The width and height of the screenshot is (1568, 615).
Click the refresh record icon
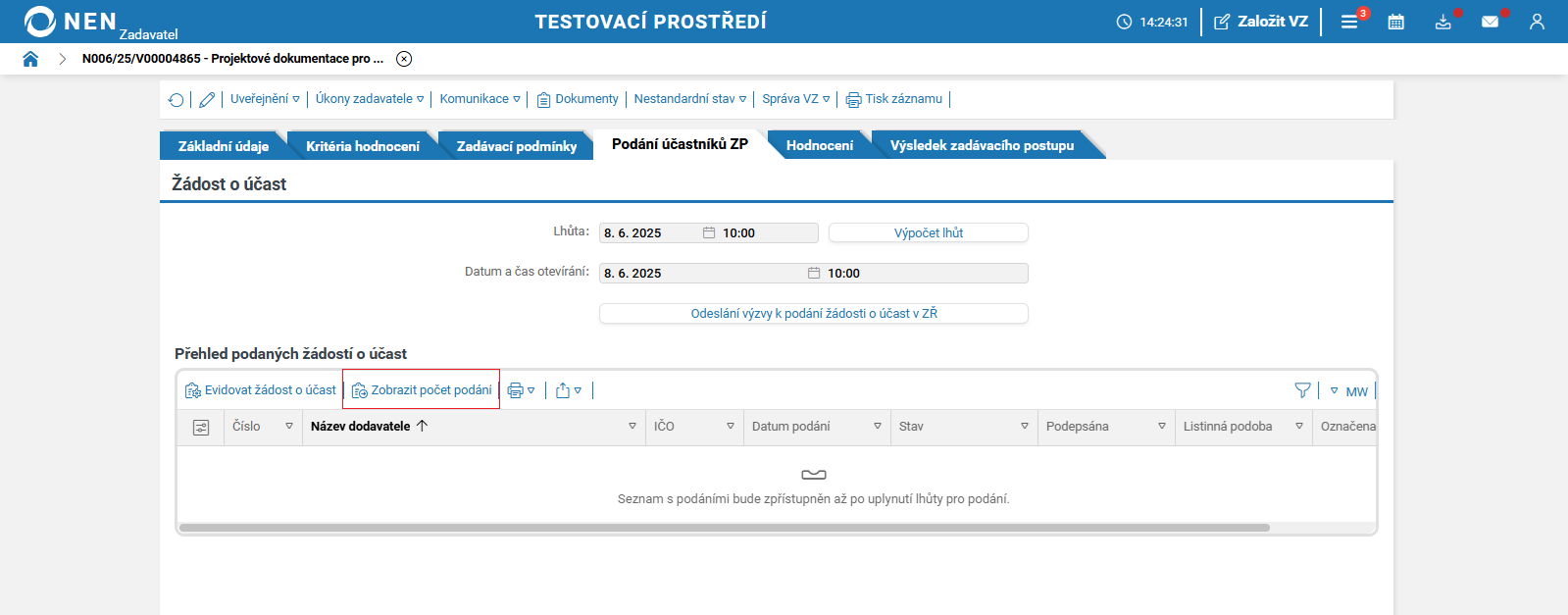point(177,99)
